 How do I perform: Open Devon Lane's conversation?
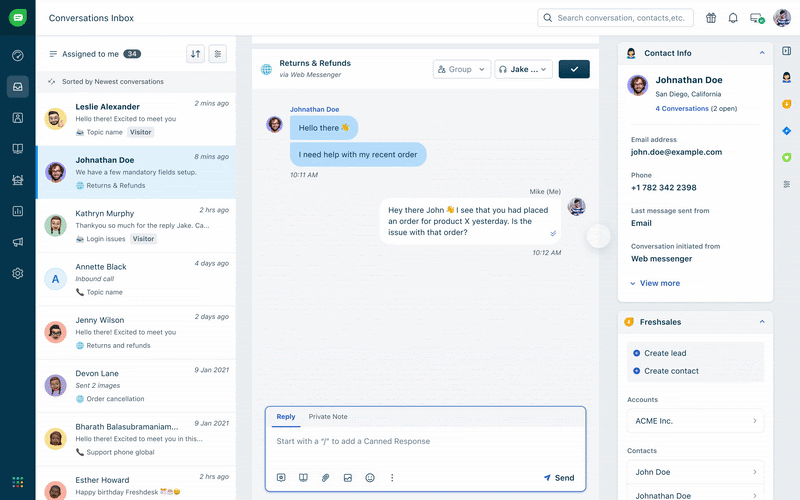pyautogui.click(x=136, y=386)
